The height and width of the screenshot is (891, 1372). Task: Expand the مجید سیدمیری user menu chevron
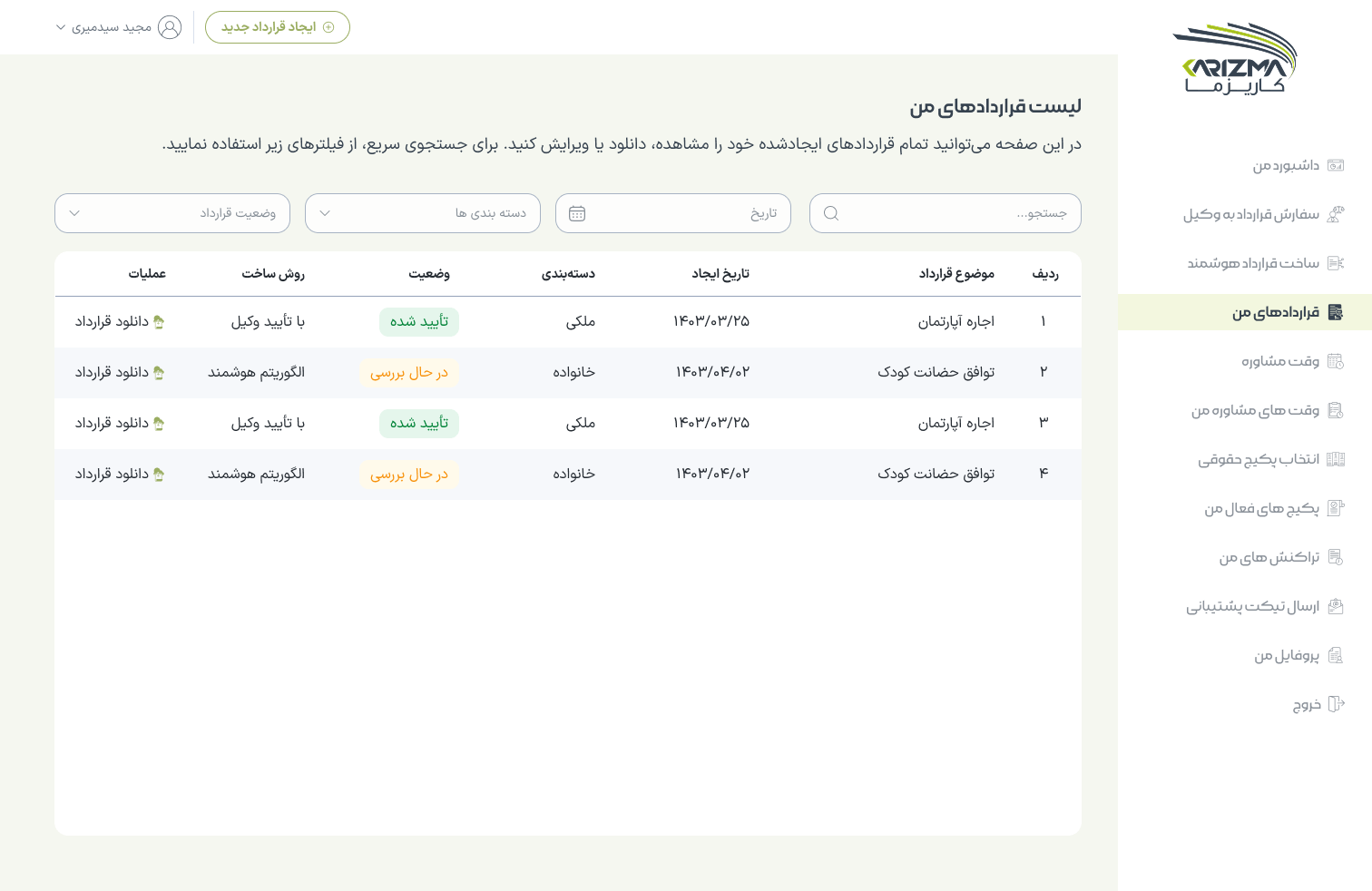[61, 27]
